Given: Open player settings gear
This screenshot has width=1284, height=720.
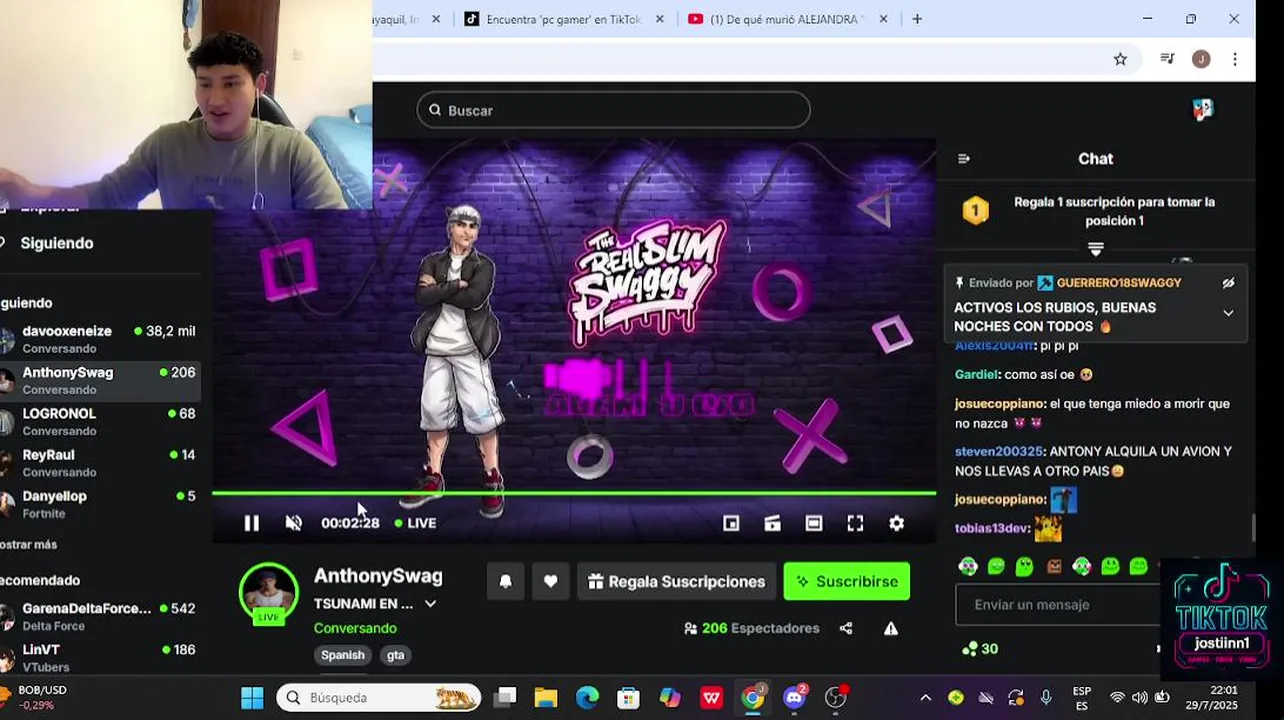Looking at the screenshot, I should [x=896, y=523].
